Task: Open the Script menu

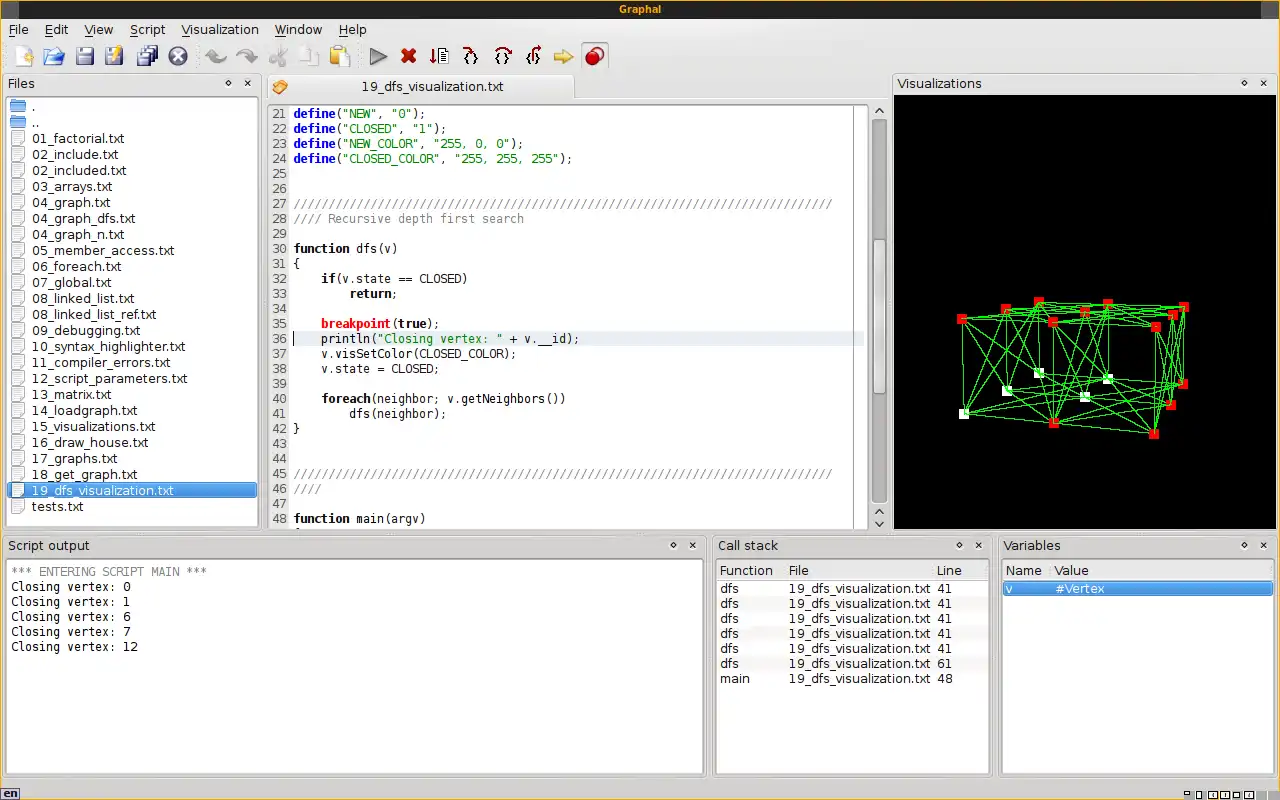Action: 147,30
